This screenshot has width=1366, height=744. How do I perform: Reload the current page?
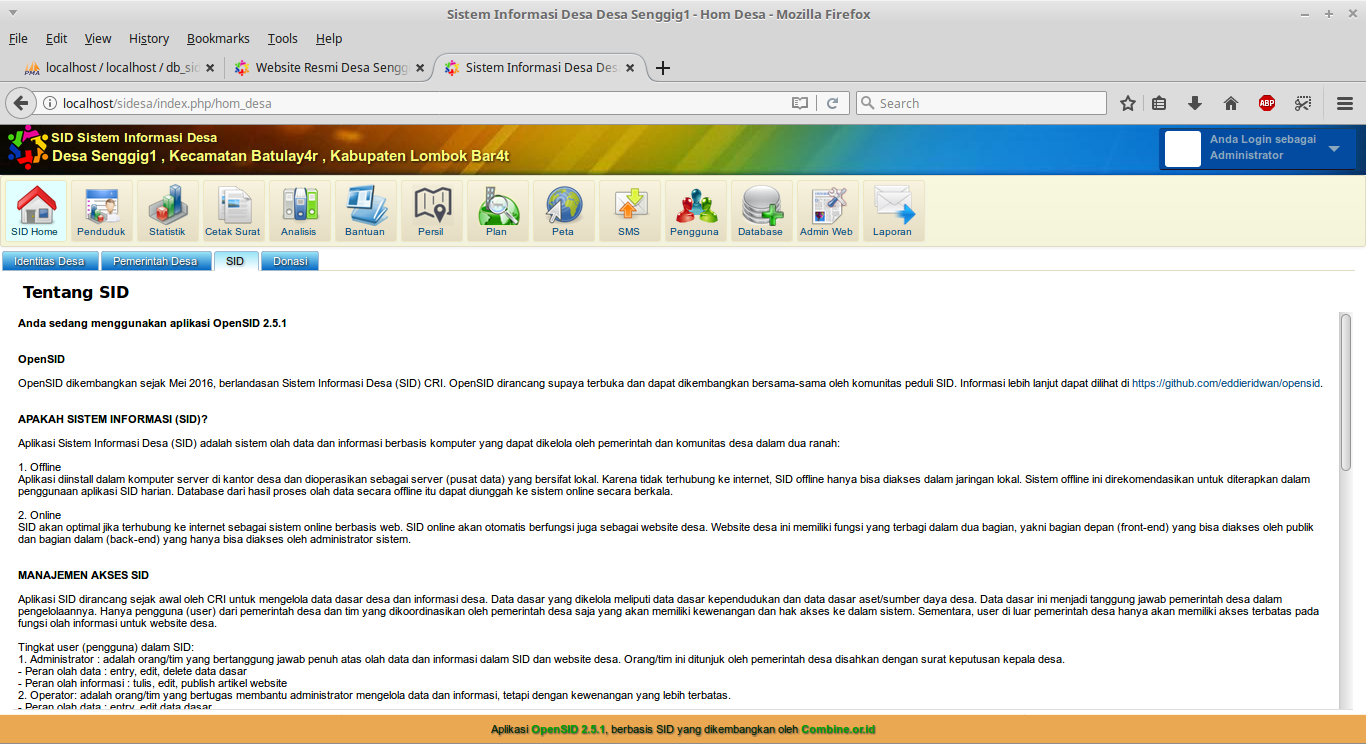tap(832, 103)
